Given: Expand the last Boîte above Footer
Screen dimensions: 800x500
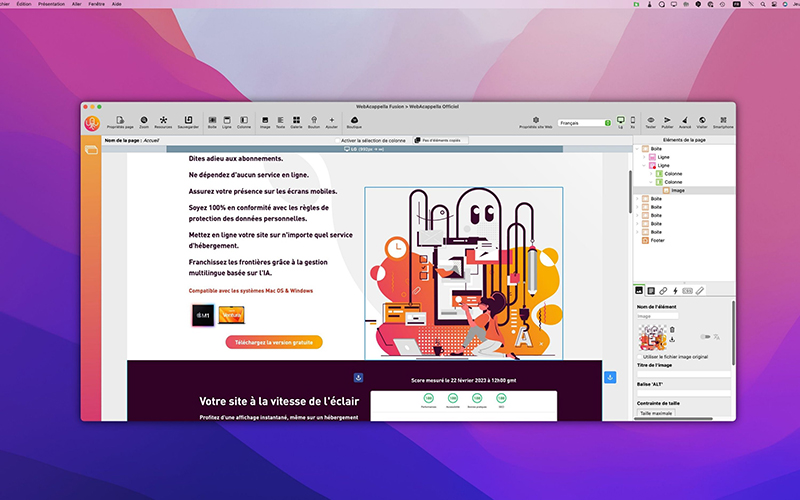Looking at the screenshot, I should click(637, 232).
